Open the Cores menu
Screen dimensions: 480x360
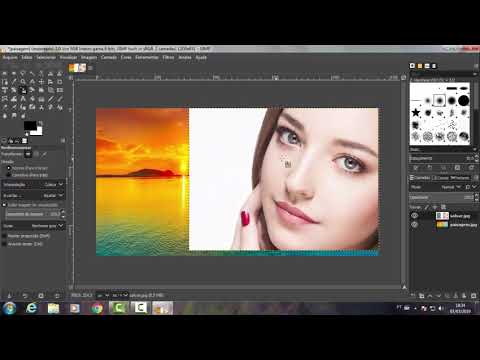point(126,57)
